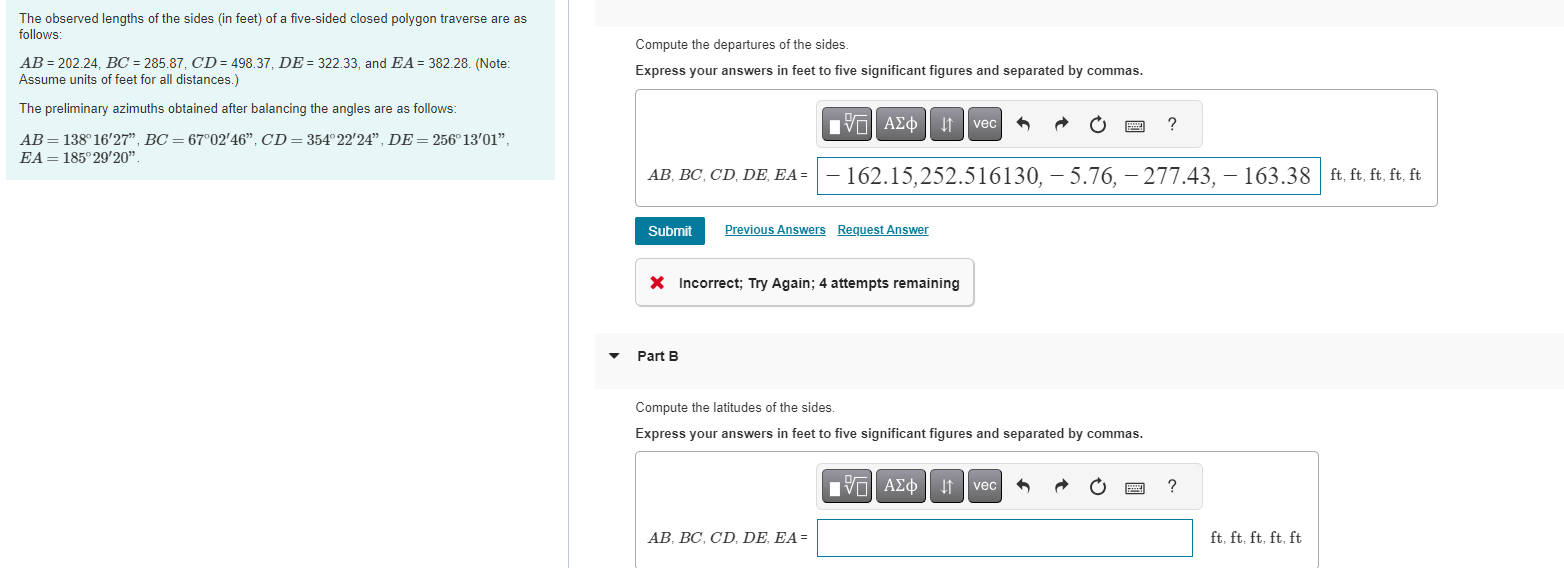1564x568 pixels.
Task: Undo last edit in departures toolbar
Action: [1022, 125]
